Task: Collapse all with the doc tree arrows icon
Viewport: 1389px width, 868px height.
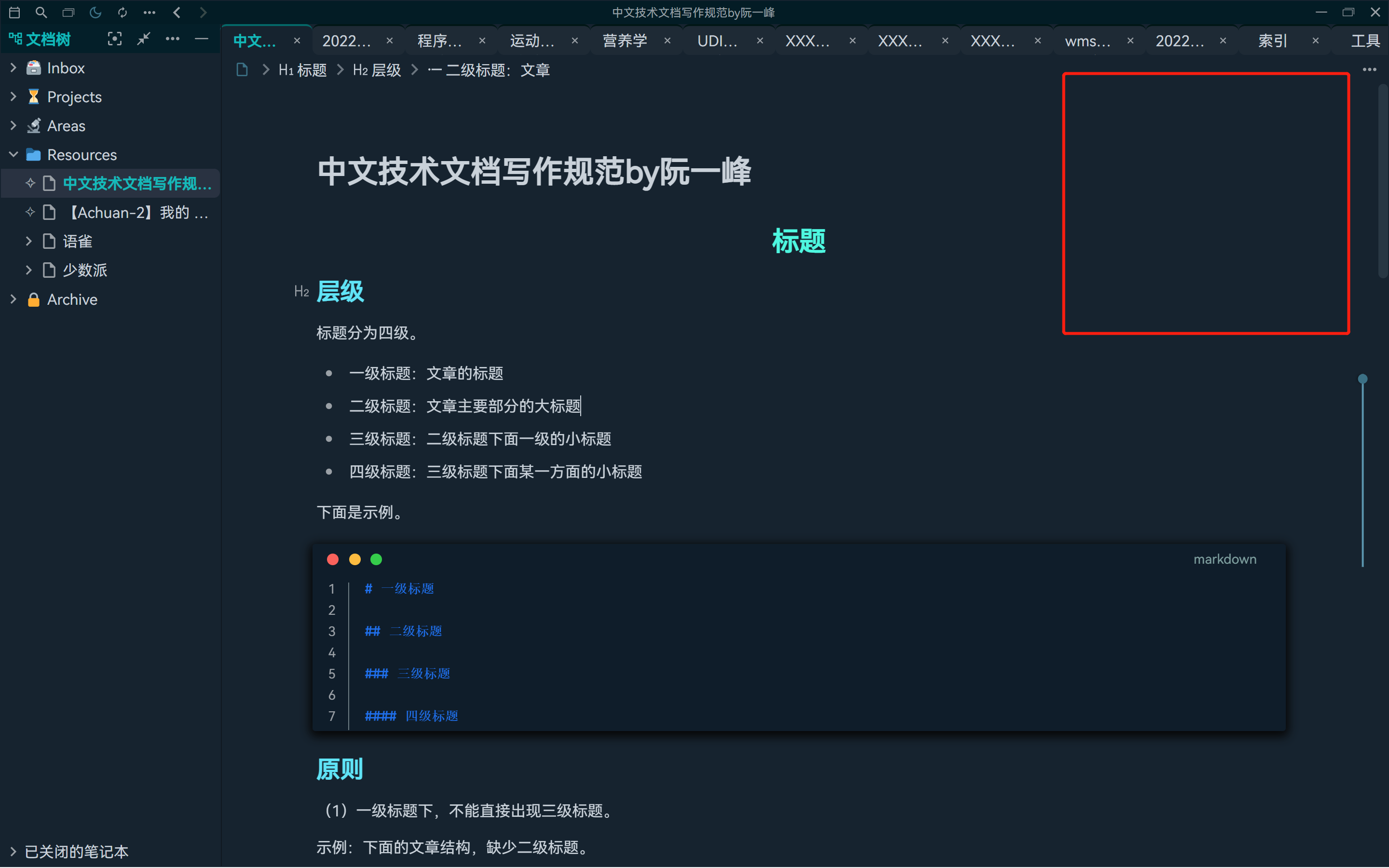Action: point(144,39)
